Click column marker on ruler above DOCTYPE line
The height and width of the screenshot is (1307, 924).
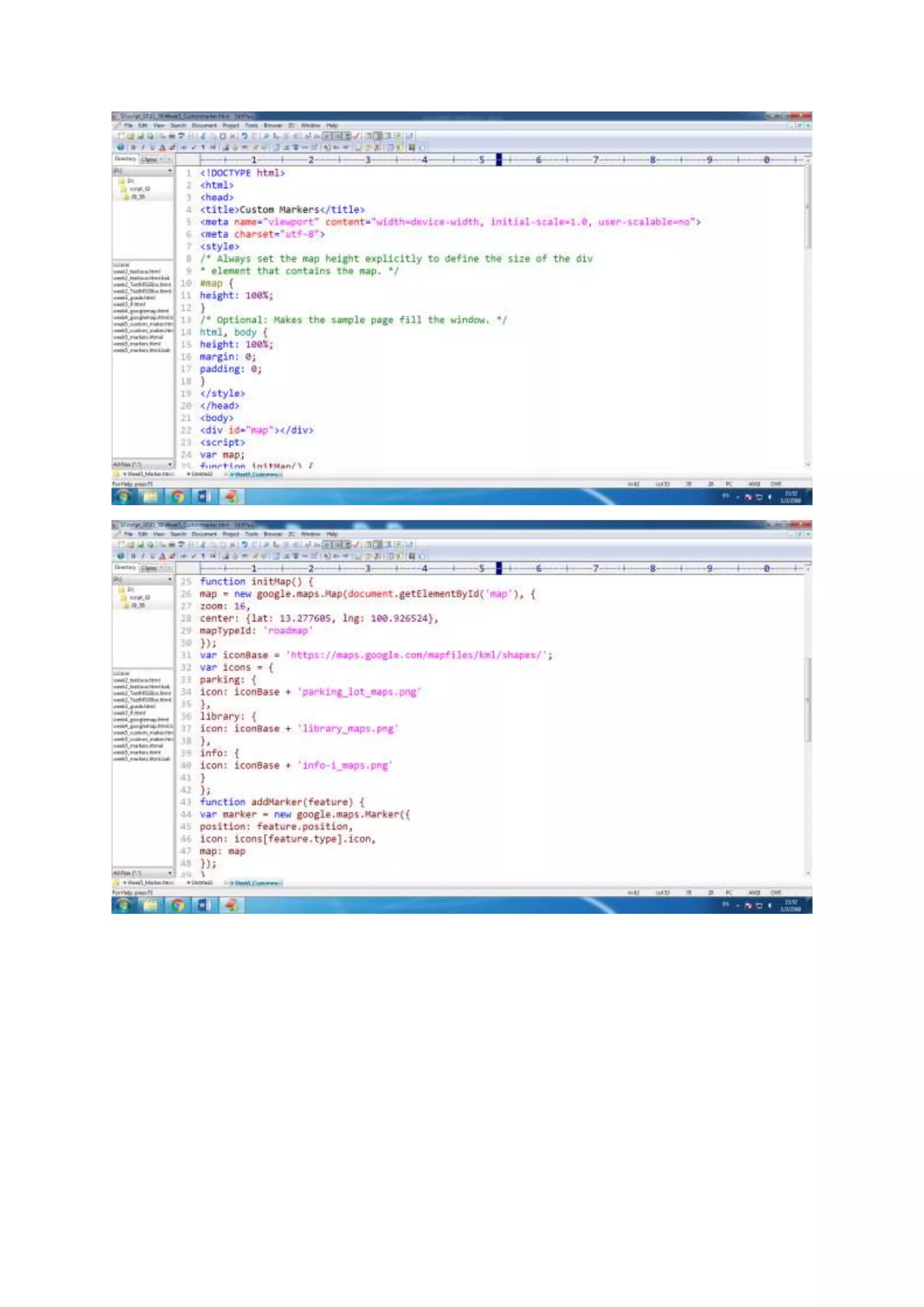[x=499, y=160]
